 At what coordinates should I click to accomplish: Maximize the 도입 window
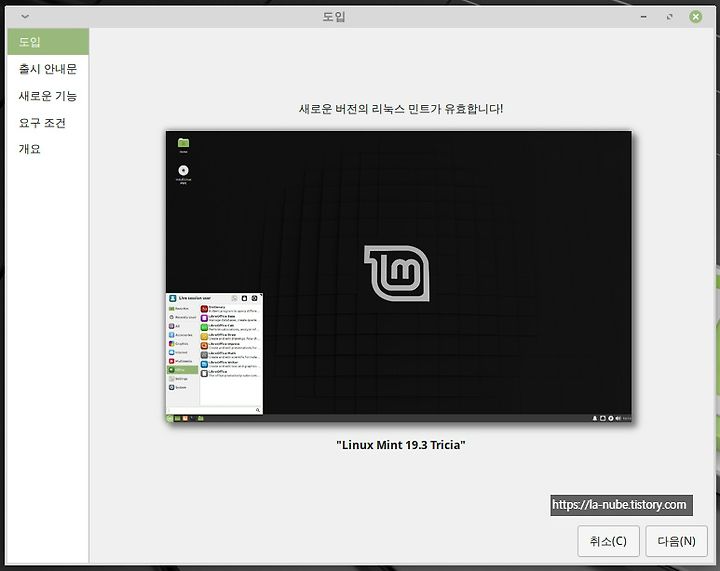pos(669,17)
